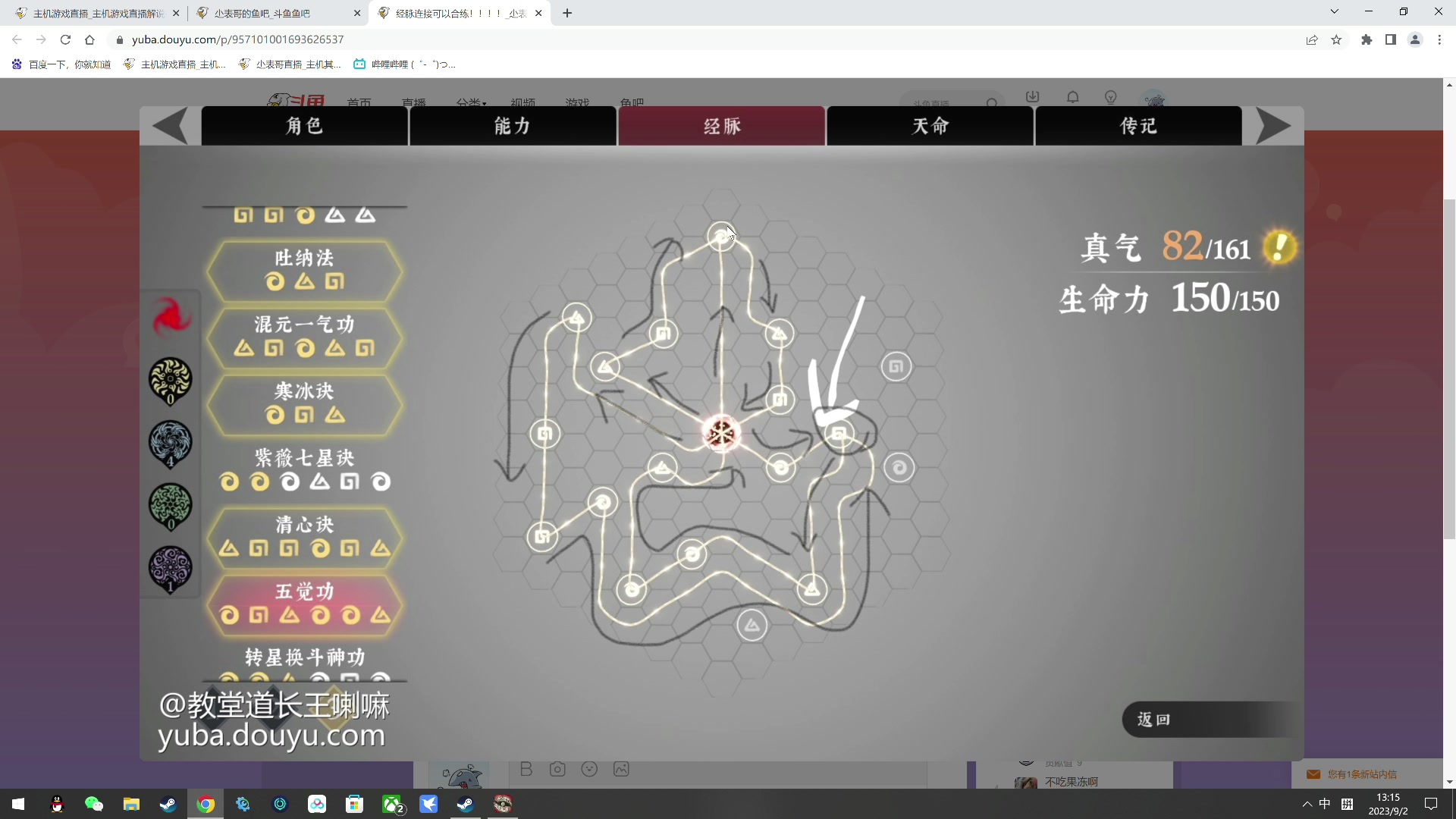This screenshot has height=819, width=1456.
Task: Open Chrome's three-dot menu
Action: (x=1439, y=39)
